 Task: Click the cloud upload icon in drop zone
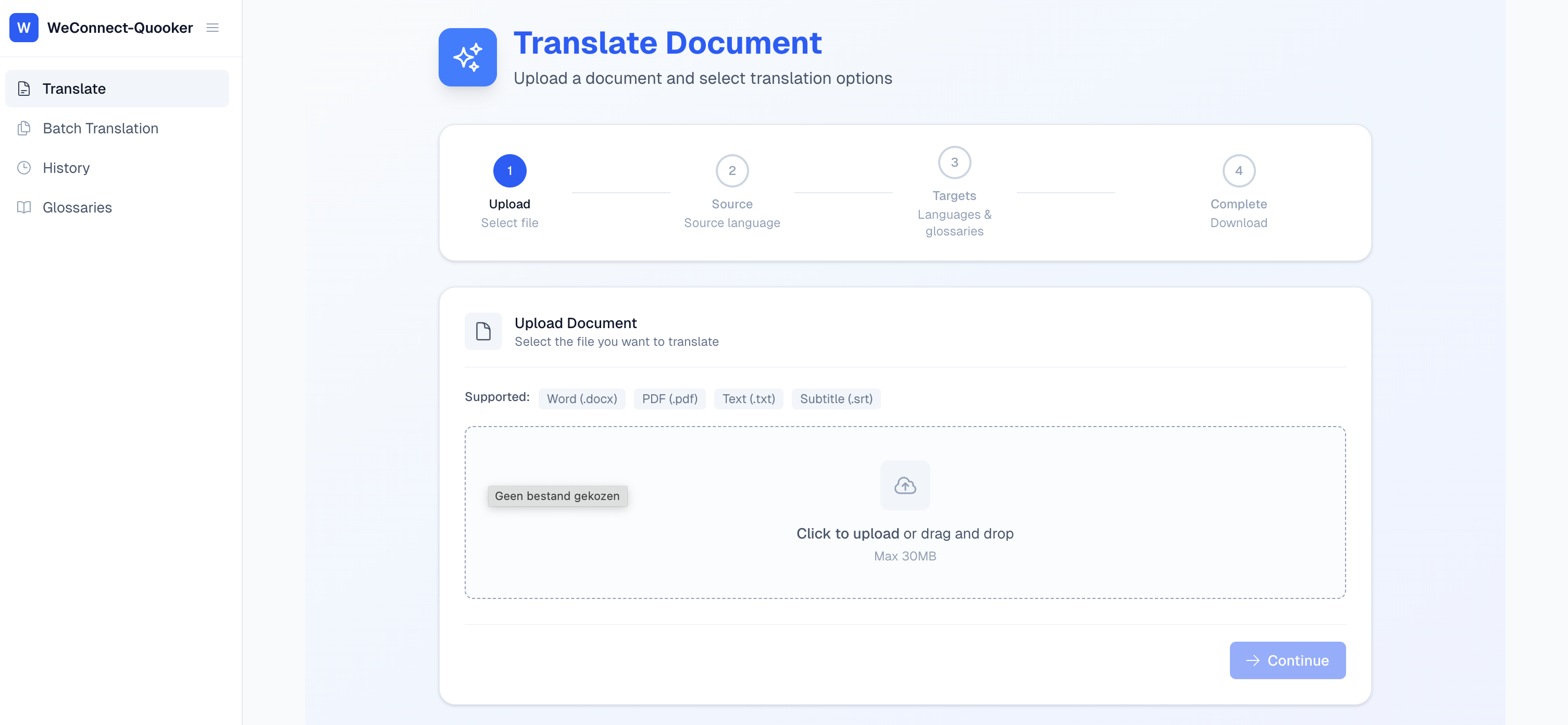pyautogui.click(x=905, y=485)
